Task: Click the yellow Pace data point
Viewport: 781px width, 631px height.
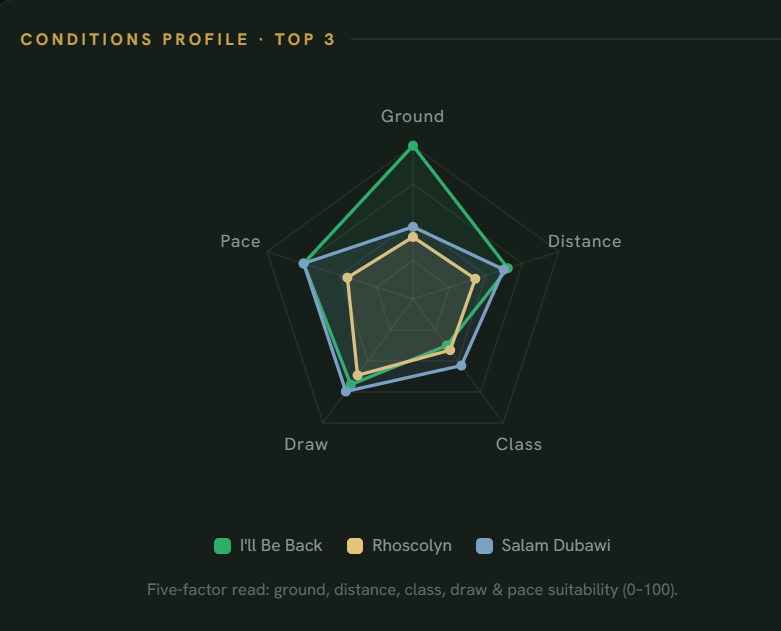Action: coord(347,277)
